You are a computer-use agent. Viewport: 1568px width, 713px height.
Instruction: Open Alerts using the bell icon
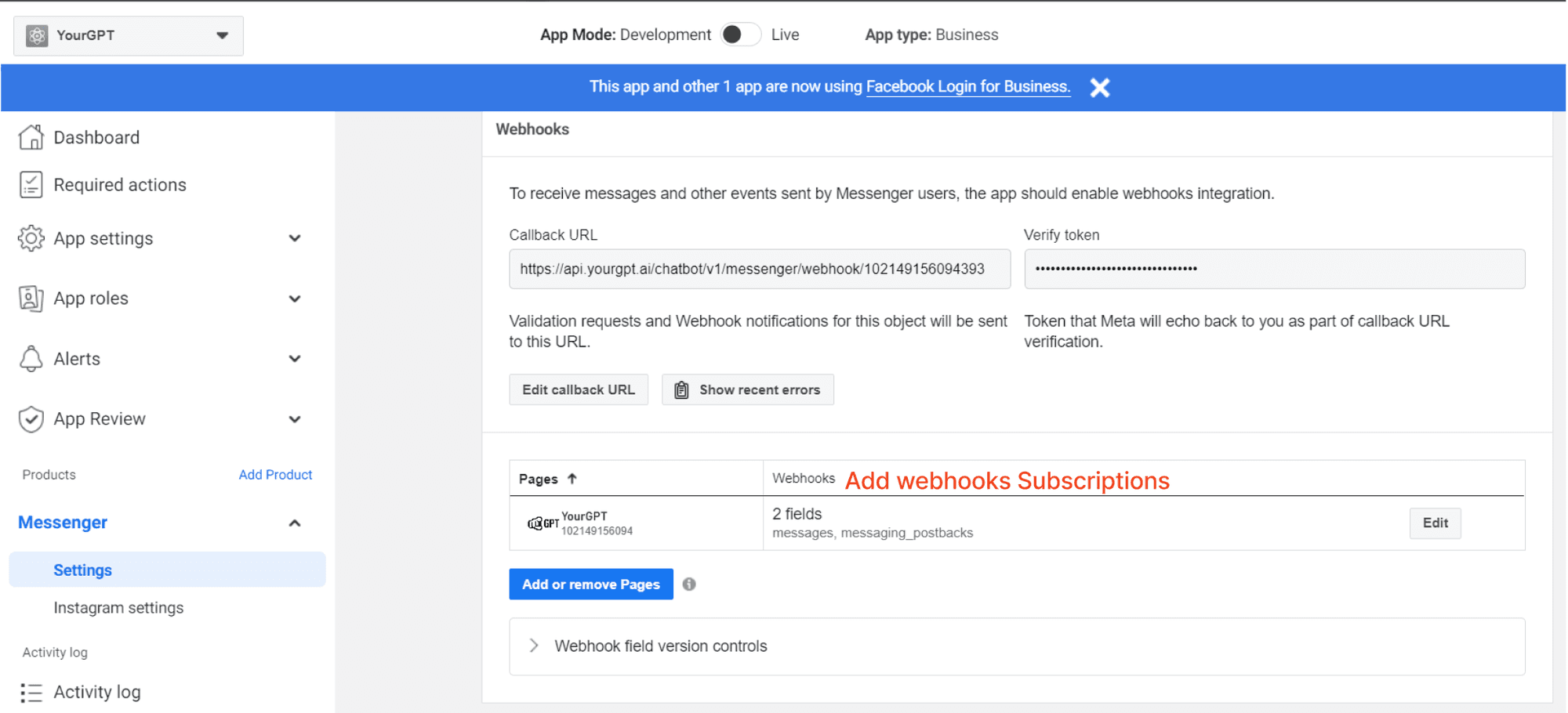[31, 358]
